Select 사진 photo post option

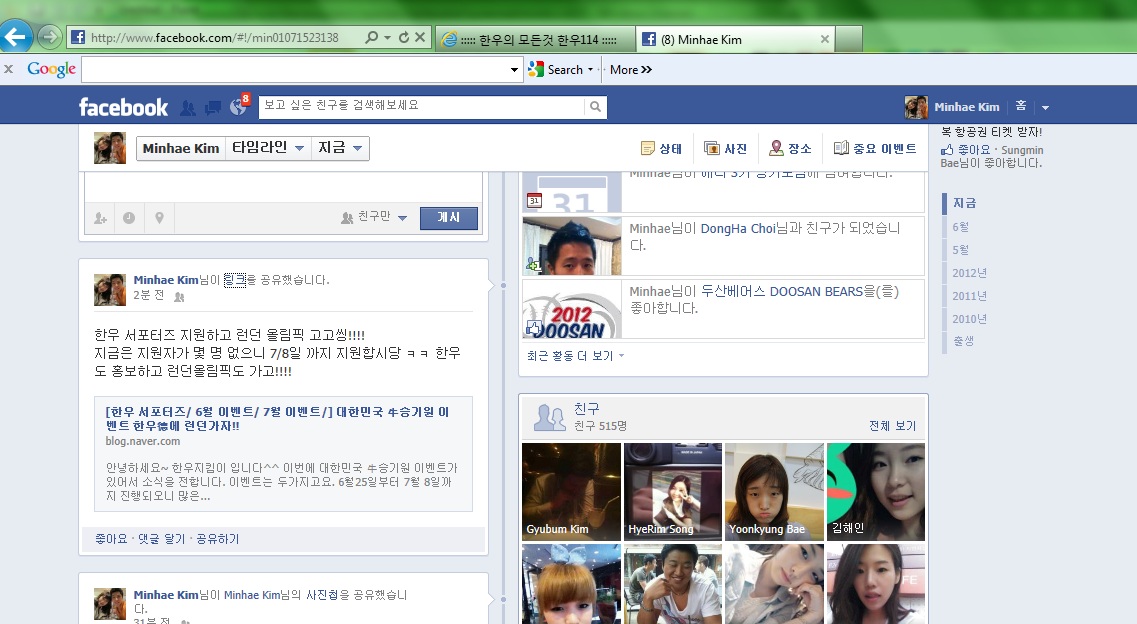[x=725, y=149]
